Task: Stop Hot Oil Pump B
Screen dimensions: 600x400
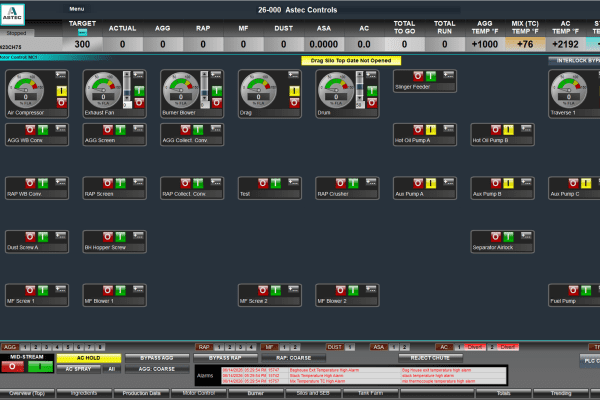Action: point(496,130)
